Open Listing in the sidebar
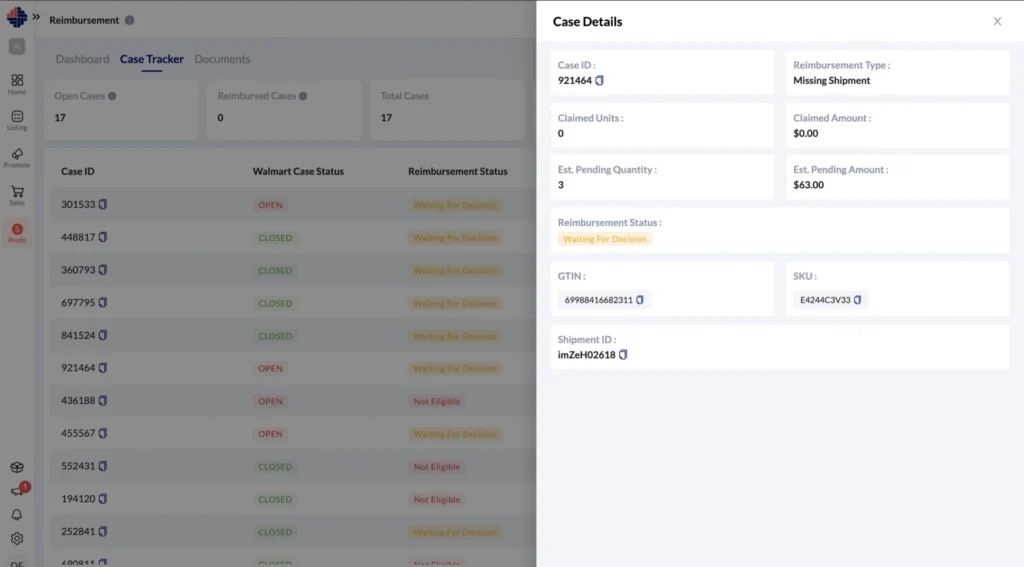 tap(17, 121)
